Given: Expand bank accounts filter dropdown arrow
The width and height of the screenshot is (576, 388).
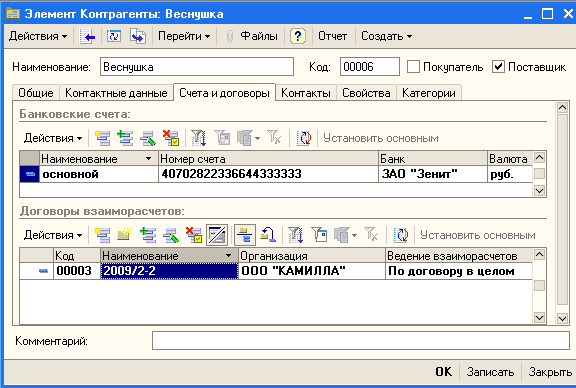Looking at the screenshot, I should tap(258, 139).
